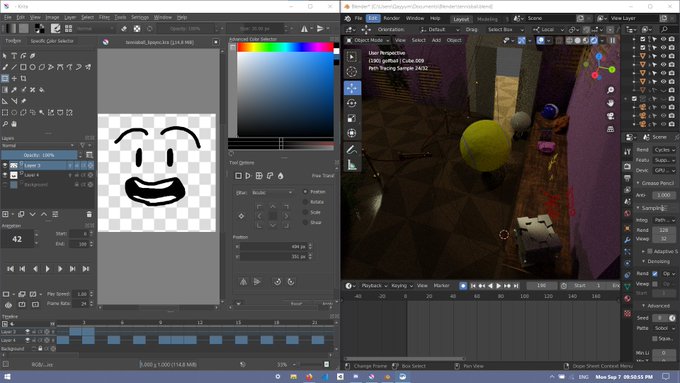Image resolution: width=680 pixels, height=383 pixels.
Task: Select Krita's Color Picker eyedropper tool
Action: [14, 90]
